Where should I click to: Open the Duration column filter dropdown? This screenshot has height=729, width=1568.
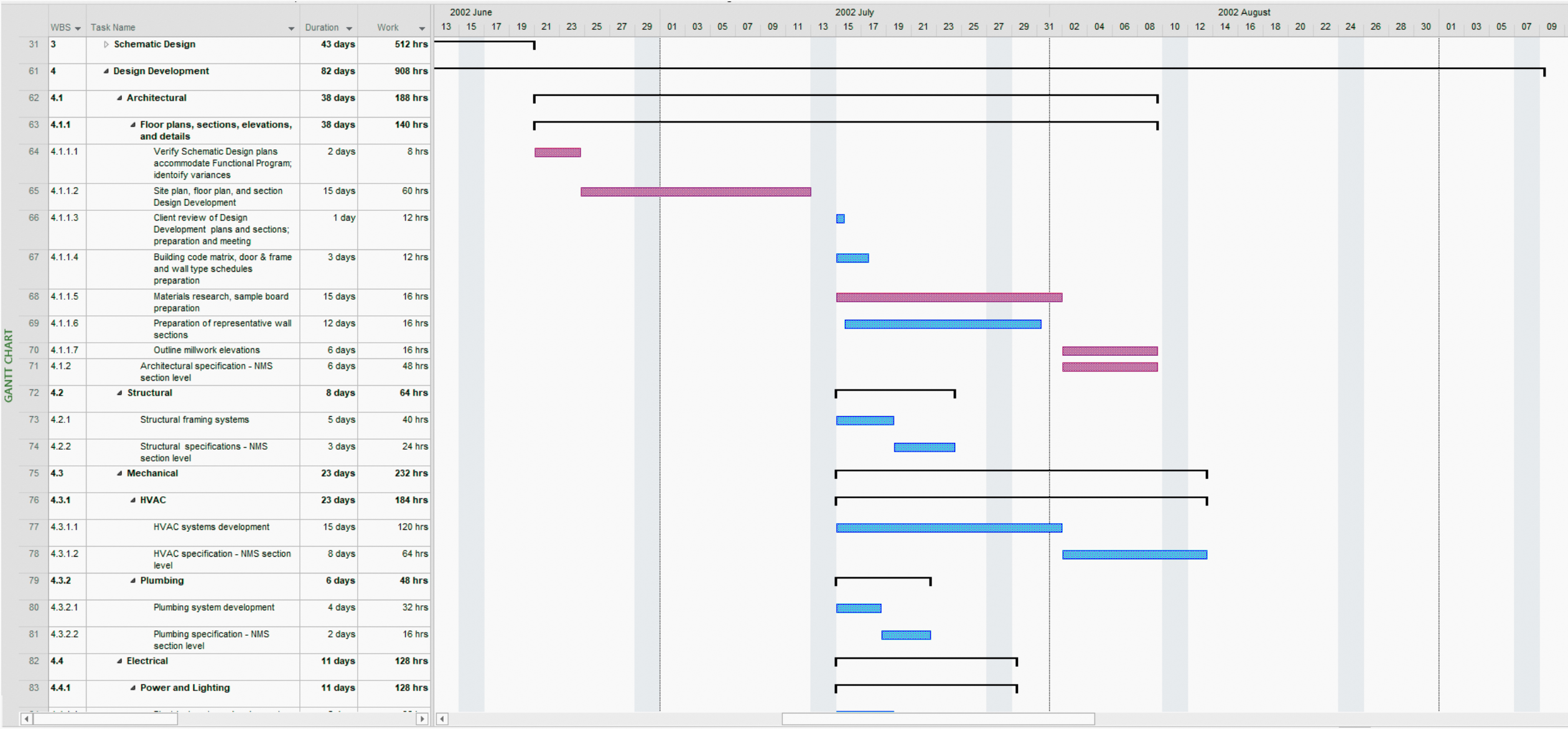click(x=349, y=28)
